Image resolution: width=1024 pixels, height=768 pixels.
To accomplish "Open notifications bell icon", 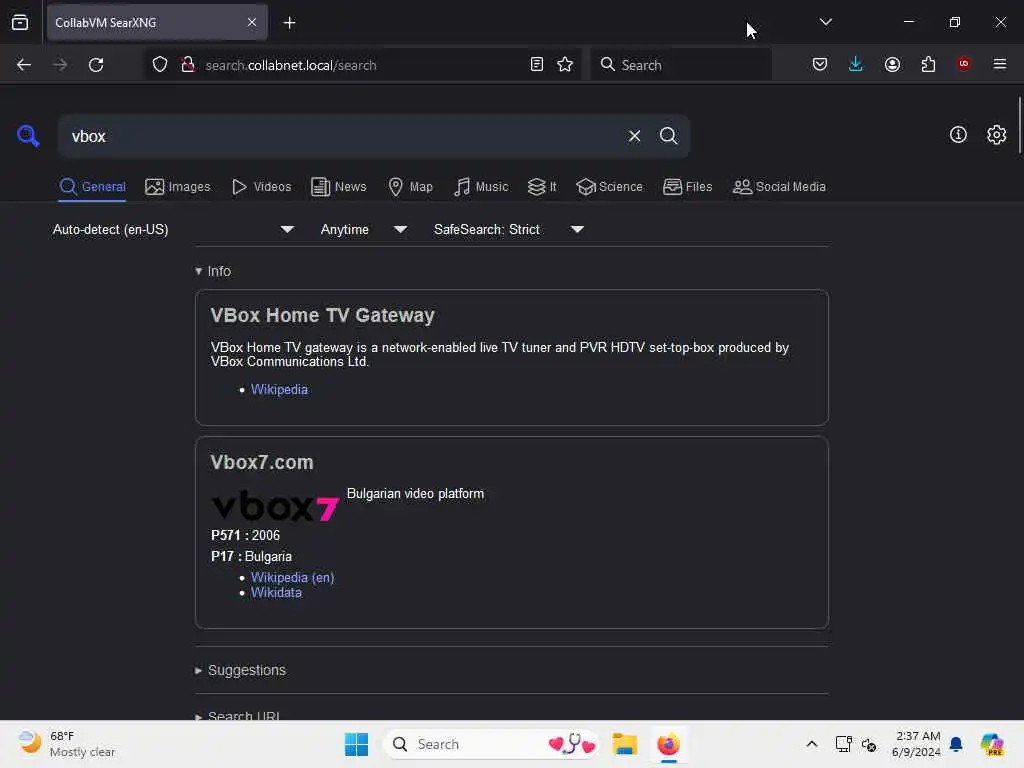I will (956, 744).
